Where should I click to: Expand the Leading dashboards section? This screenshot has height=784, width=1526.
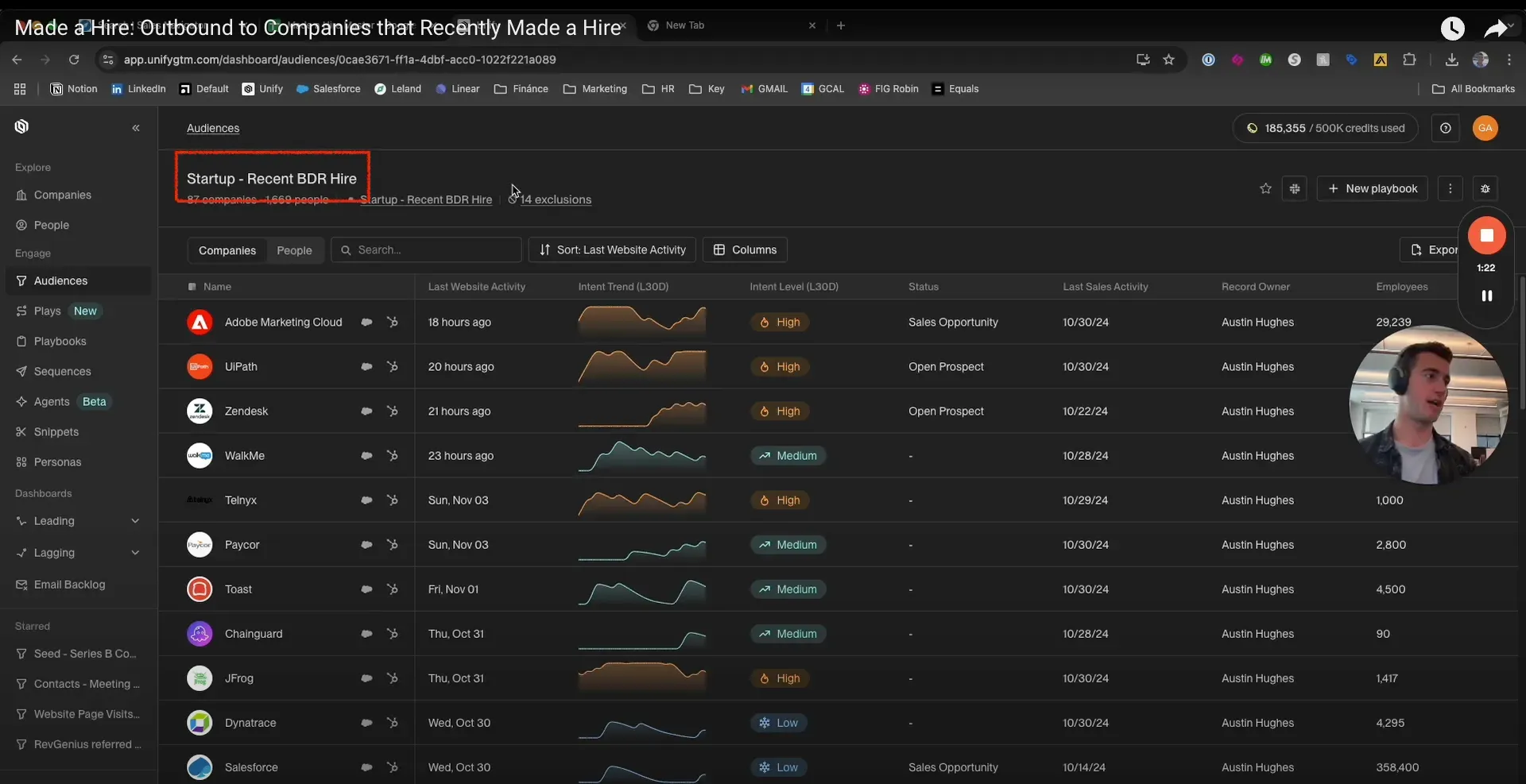[x=135, y=521]
